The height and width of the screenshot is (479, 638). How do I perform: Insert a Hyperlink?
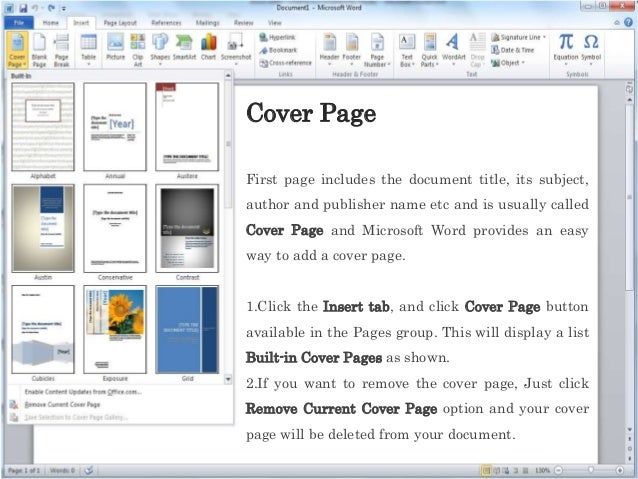tap(278, 37)
